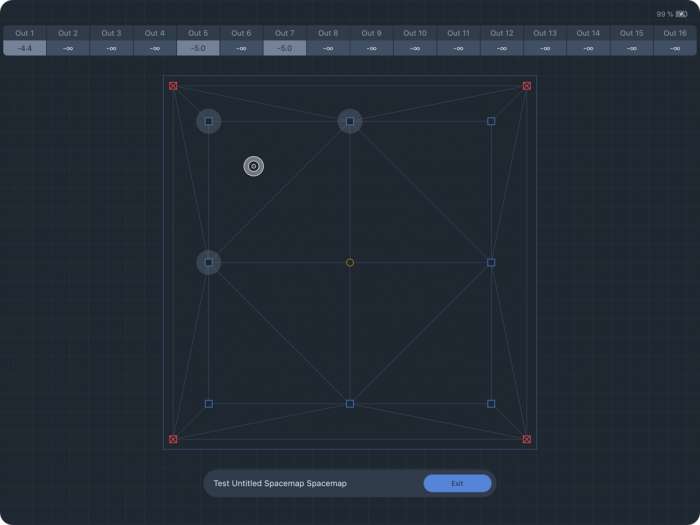Click the battery status indicator

click(x=681, y=15)
